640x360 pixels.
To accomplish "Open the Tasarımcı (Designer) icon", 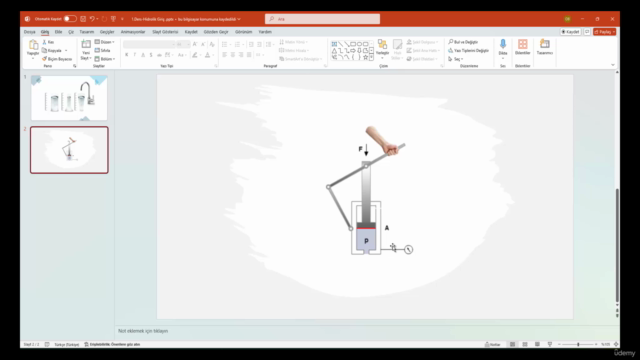I will tap(544, 44).
